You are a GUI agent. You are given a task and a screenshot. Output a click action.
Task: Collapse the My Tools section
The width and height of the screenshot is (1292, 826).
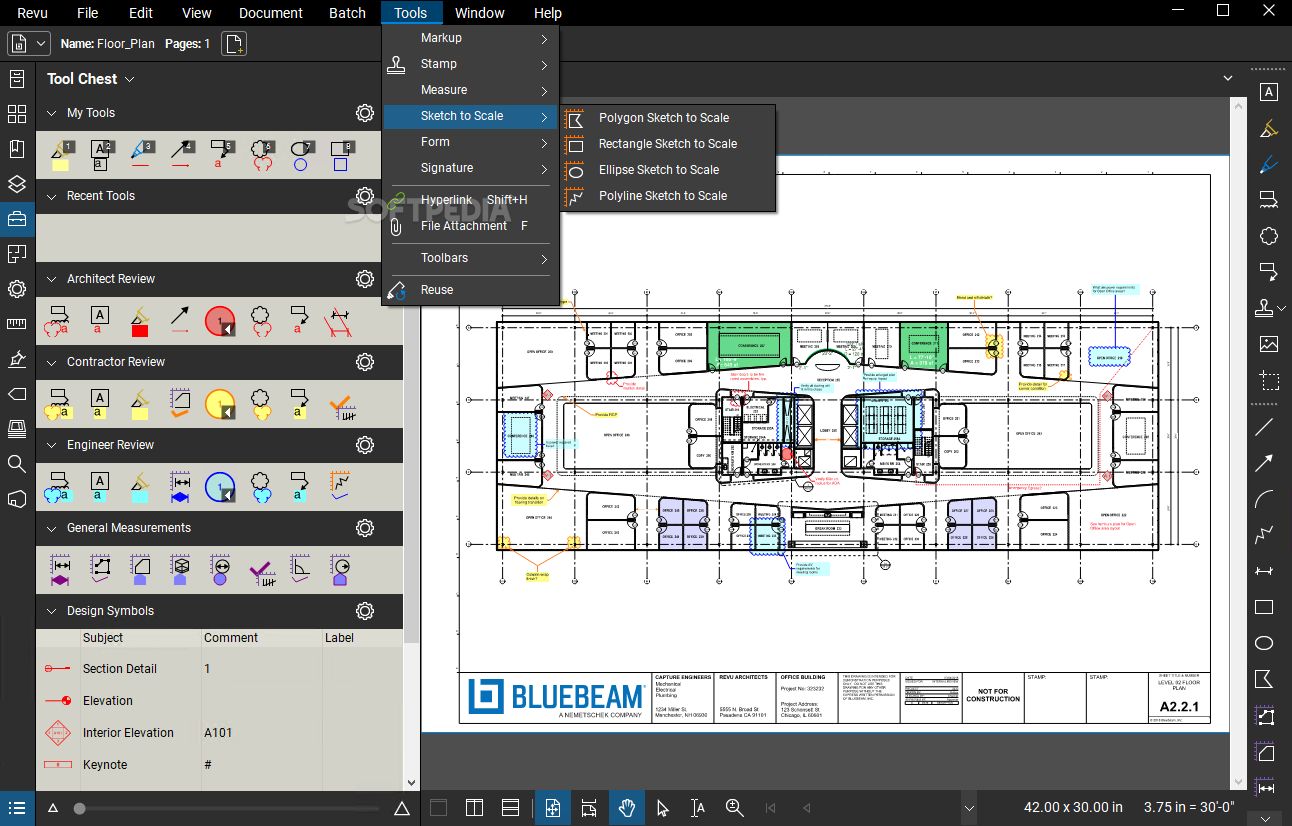click(x=52, y=113)
